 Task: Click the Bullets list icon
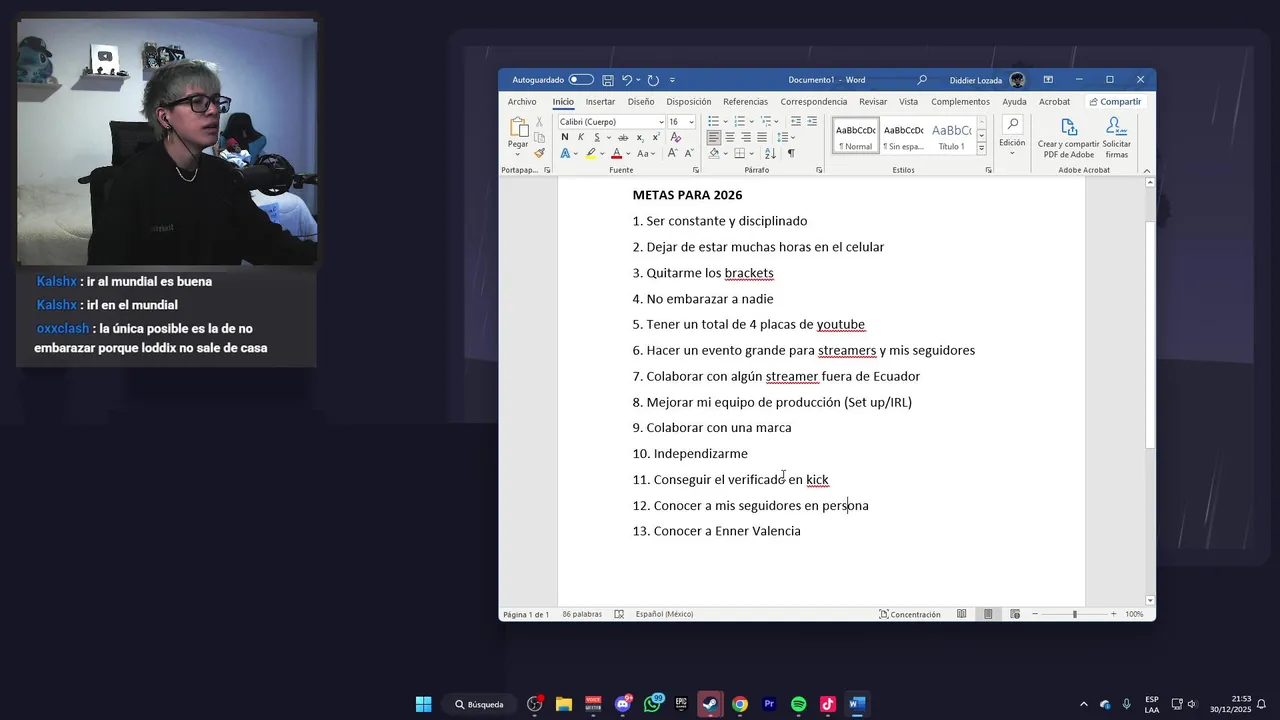713,122
